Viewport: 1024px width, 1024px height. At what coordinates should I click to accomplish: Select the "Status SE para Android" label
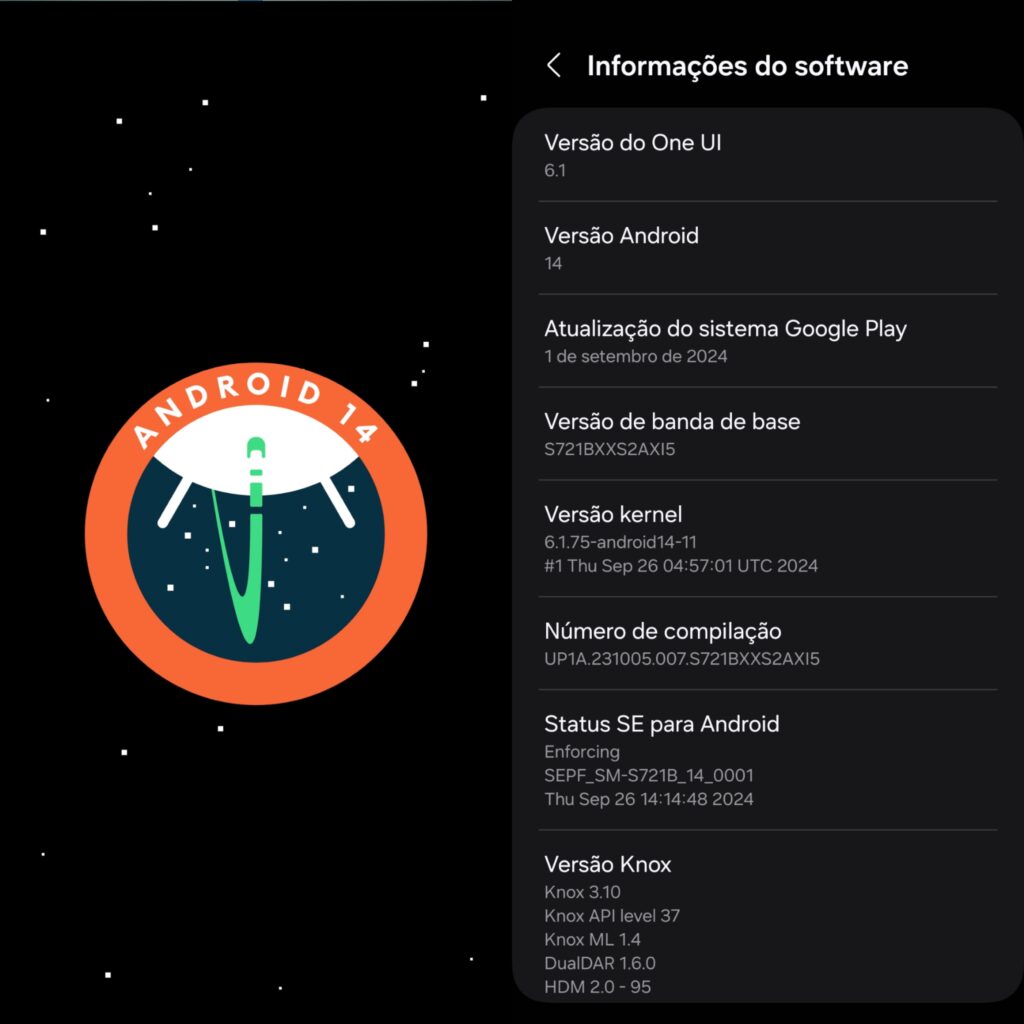(661, 724)
